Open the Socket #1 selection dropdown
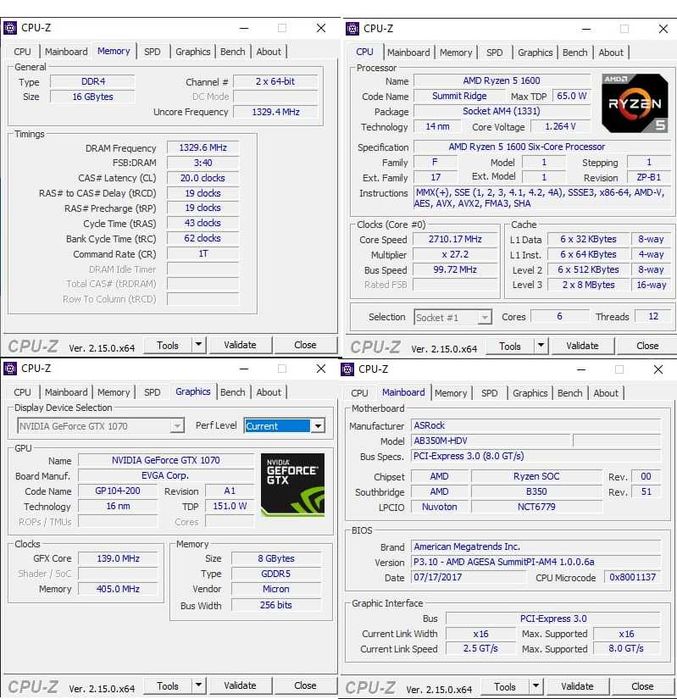 pyautogui.click(x=484, y=317)
